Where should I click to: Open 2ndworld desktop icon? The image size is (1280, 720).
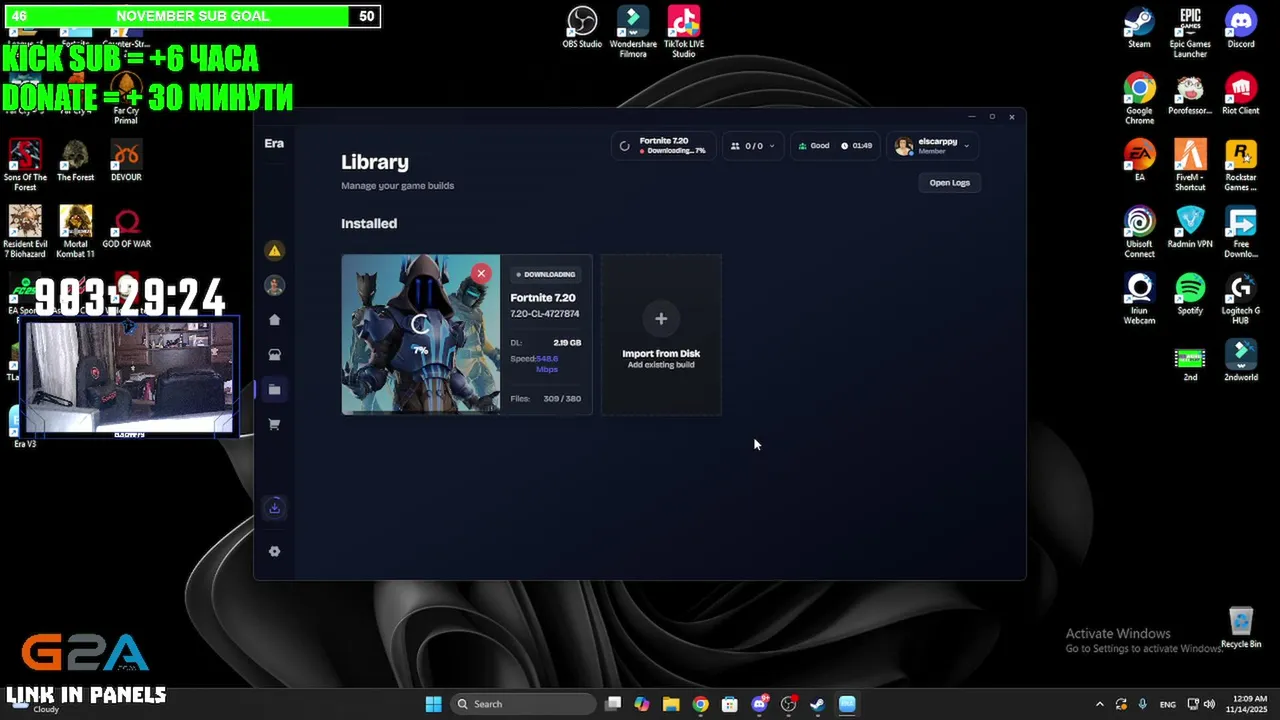(1241, 360)
